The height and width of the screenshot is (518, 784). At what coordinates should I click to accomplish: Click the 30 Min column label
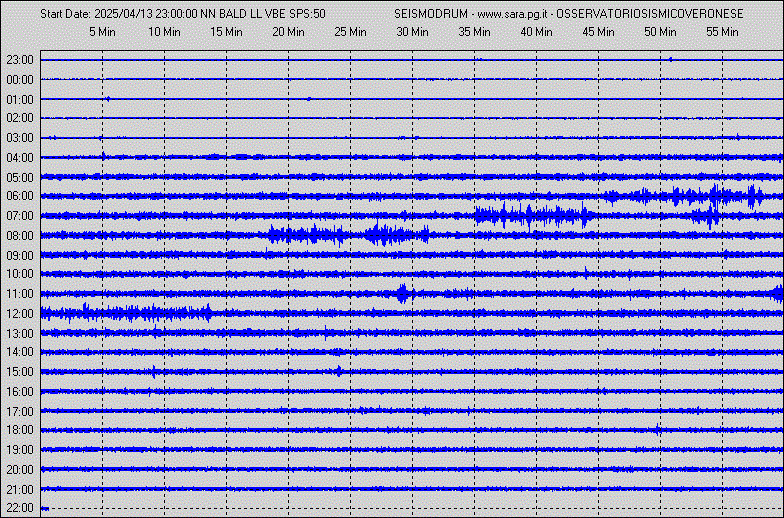tap(412, 32)
